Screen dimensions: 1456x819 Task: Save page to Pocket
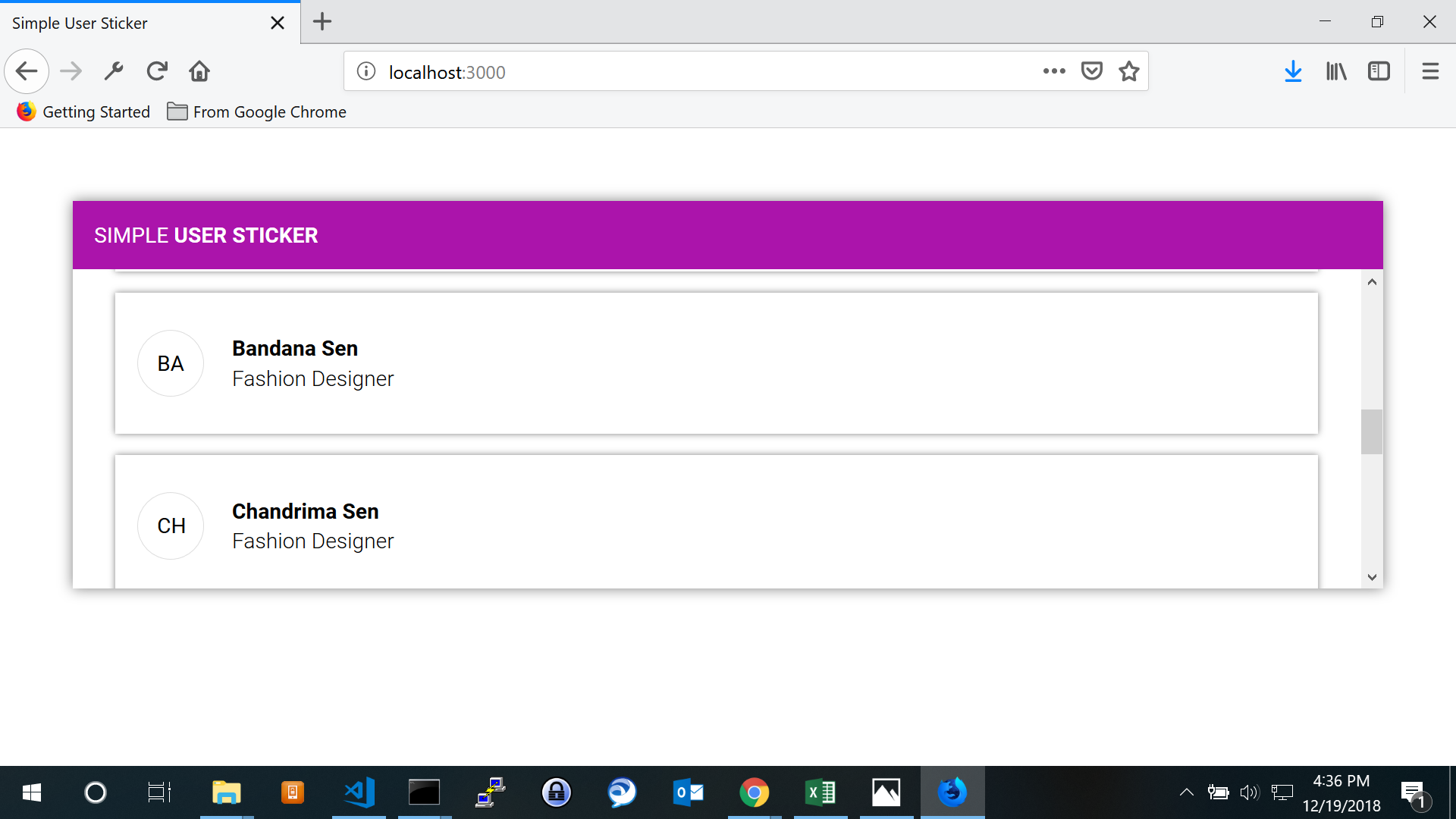pyautogui.click(x=1091, y=71)
